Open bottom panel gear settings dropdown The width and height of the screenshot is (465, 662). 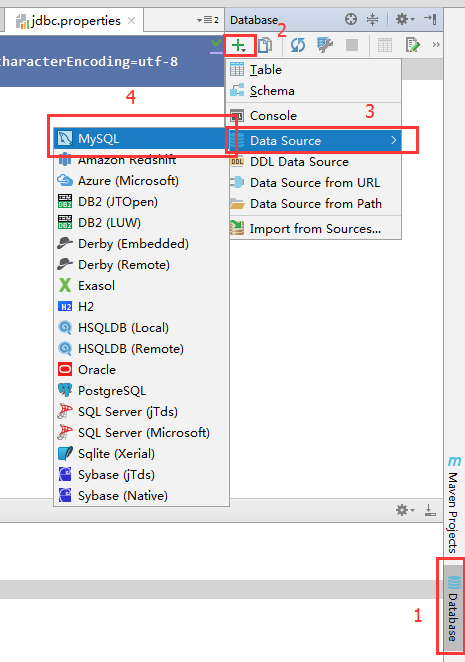405,510
